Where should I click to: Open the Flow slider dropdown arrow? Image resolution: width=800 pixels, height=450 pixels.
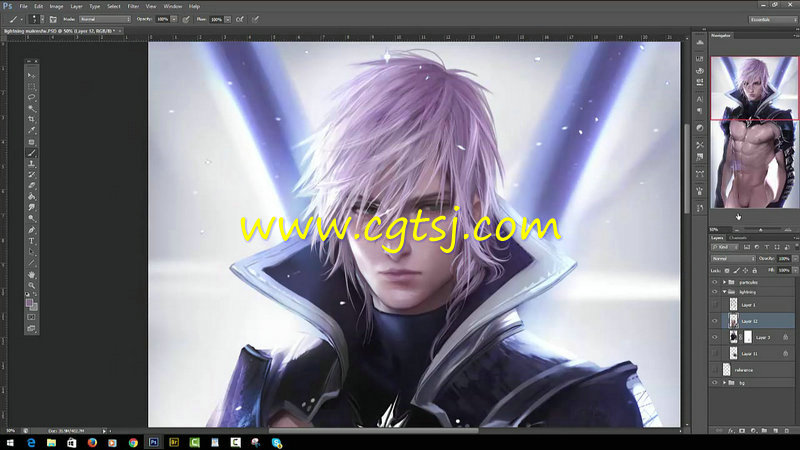click(x=228, y=19)
